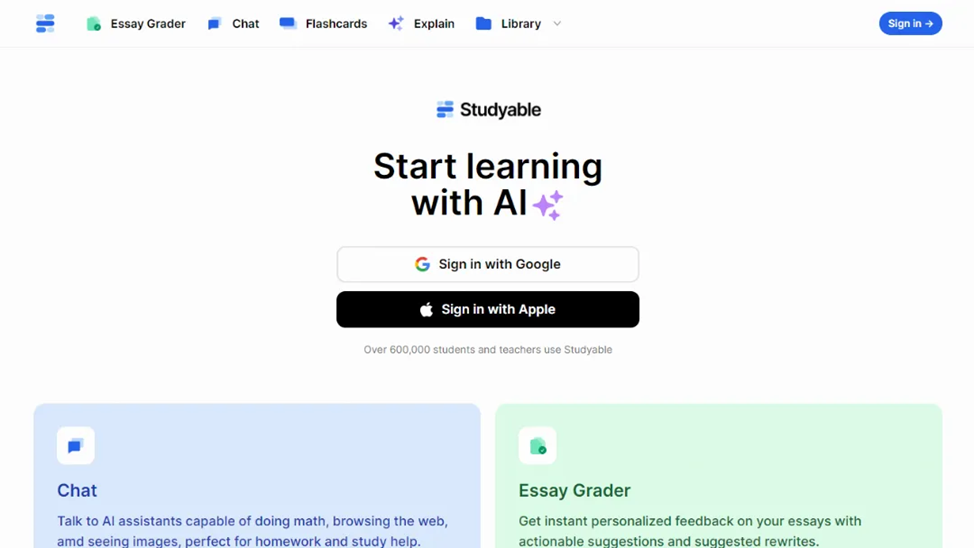The width and height of the screenshot is (974, 548).
Task: Click the Studyable logo icon in navbar
Action: pyautogui.click(x=45, y=24)
